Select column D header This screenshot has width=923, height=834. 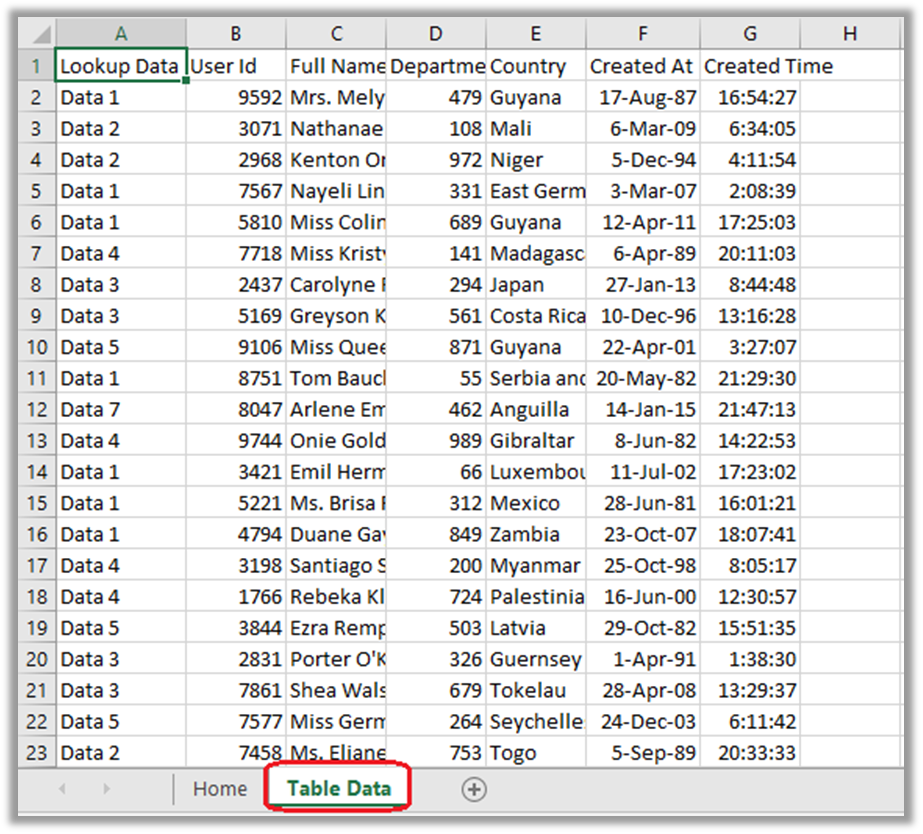click(x=436, y=34)
